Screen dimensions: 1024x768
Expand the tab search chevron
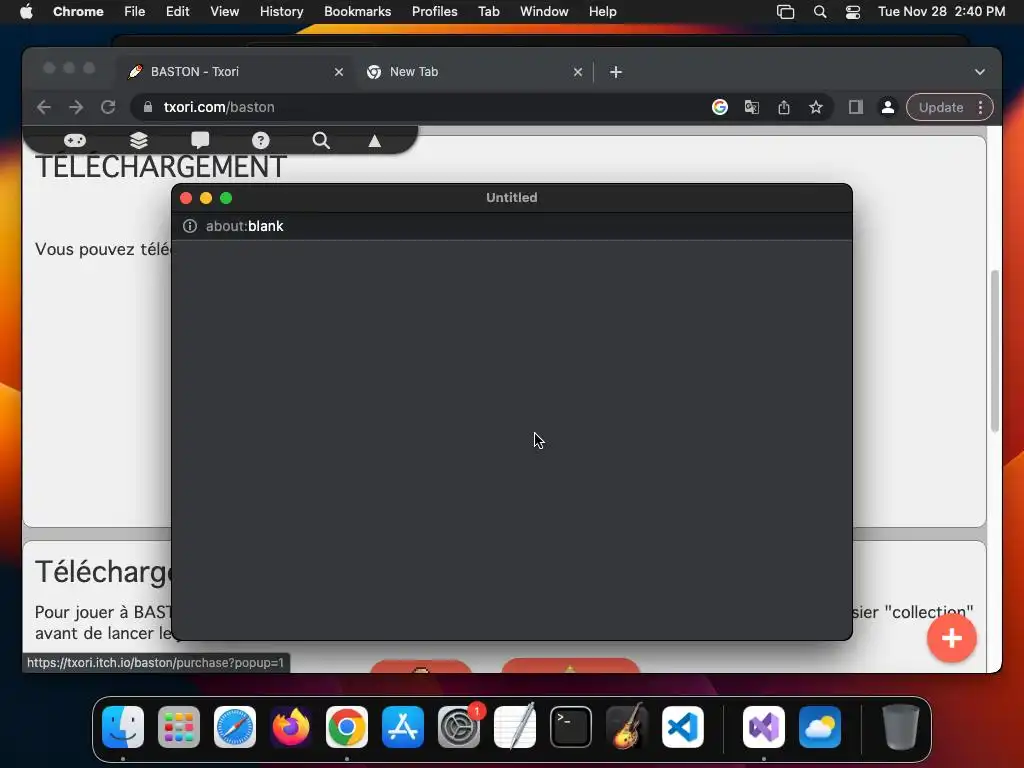[980, 72]
